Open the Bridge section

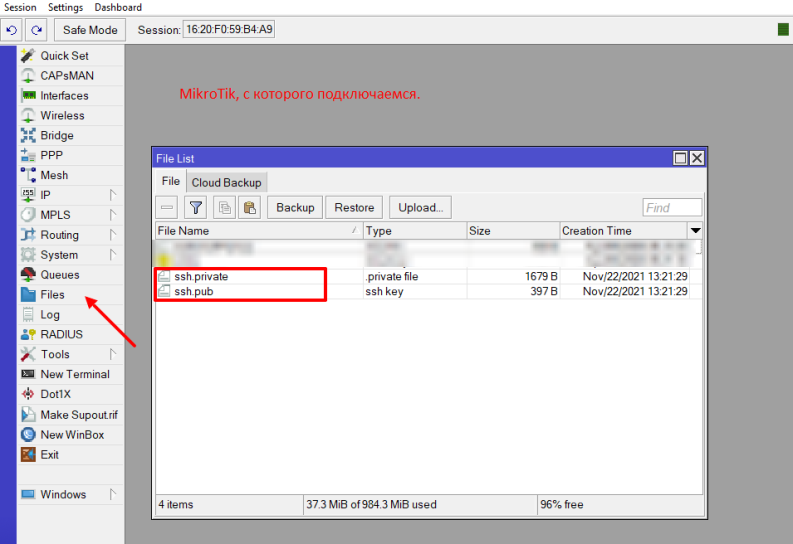[71, 135]
